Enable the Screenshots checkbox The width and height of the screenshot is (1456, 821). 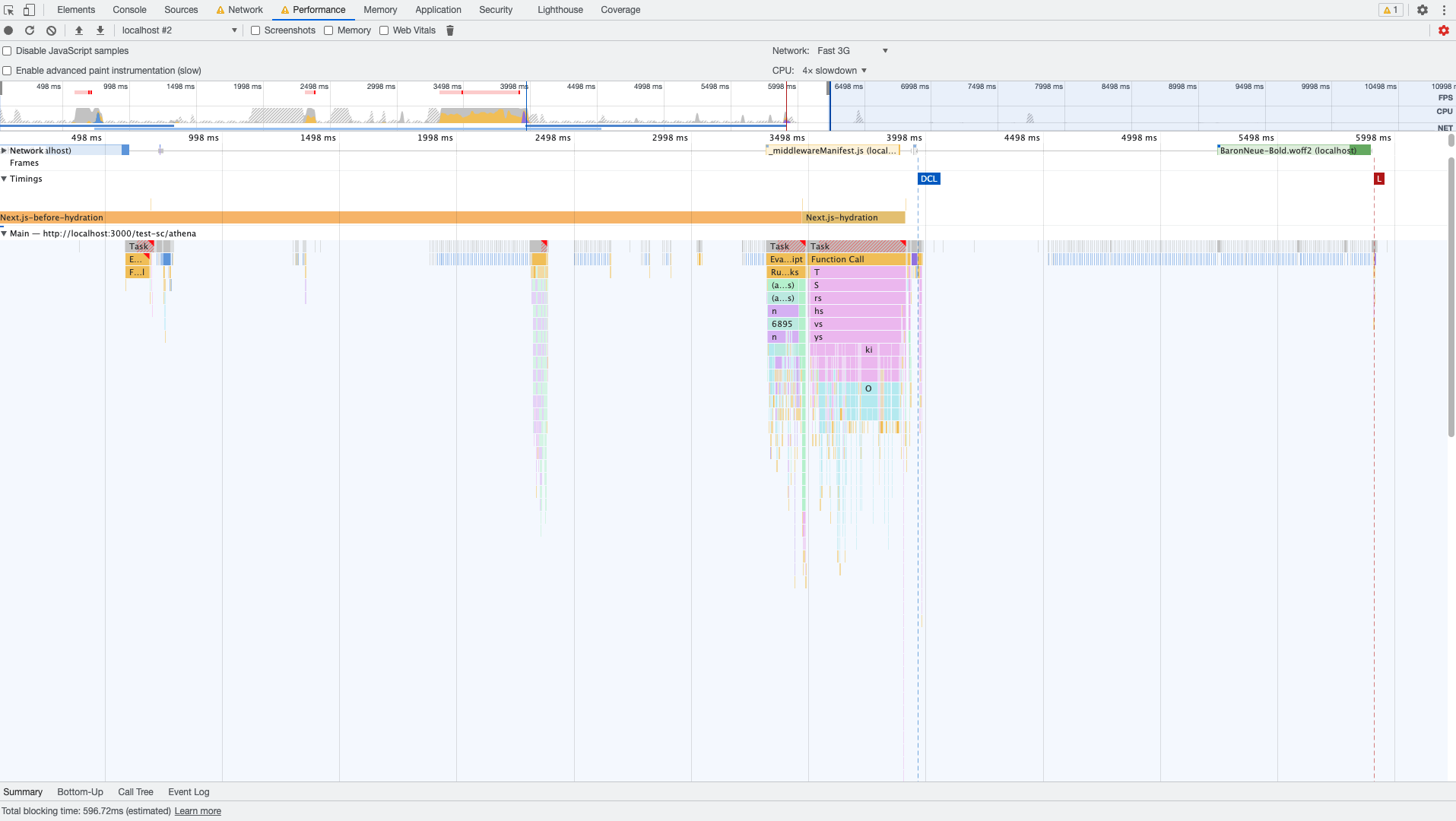click(x=255, y=30)
